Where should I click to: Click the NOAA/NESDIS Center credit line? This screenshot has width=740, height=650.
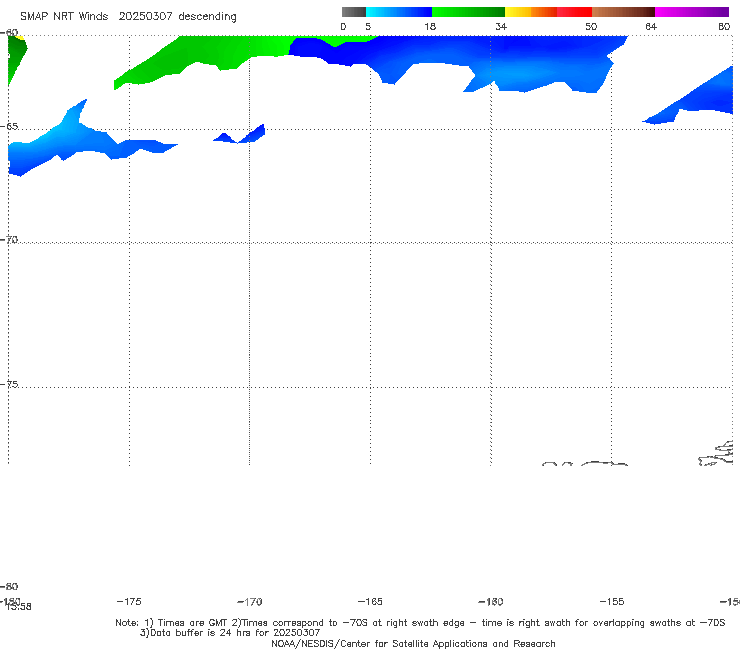click(x=413, y=643)
